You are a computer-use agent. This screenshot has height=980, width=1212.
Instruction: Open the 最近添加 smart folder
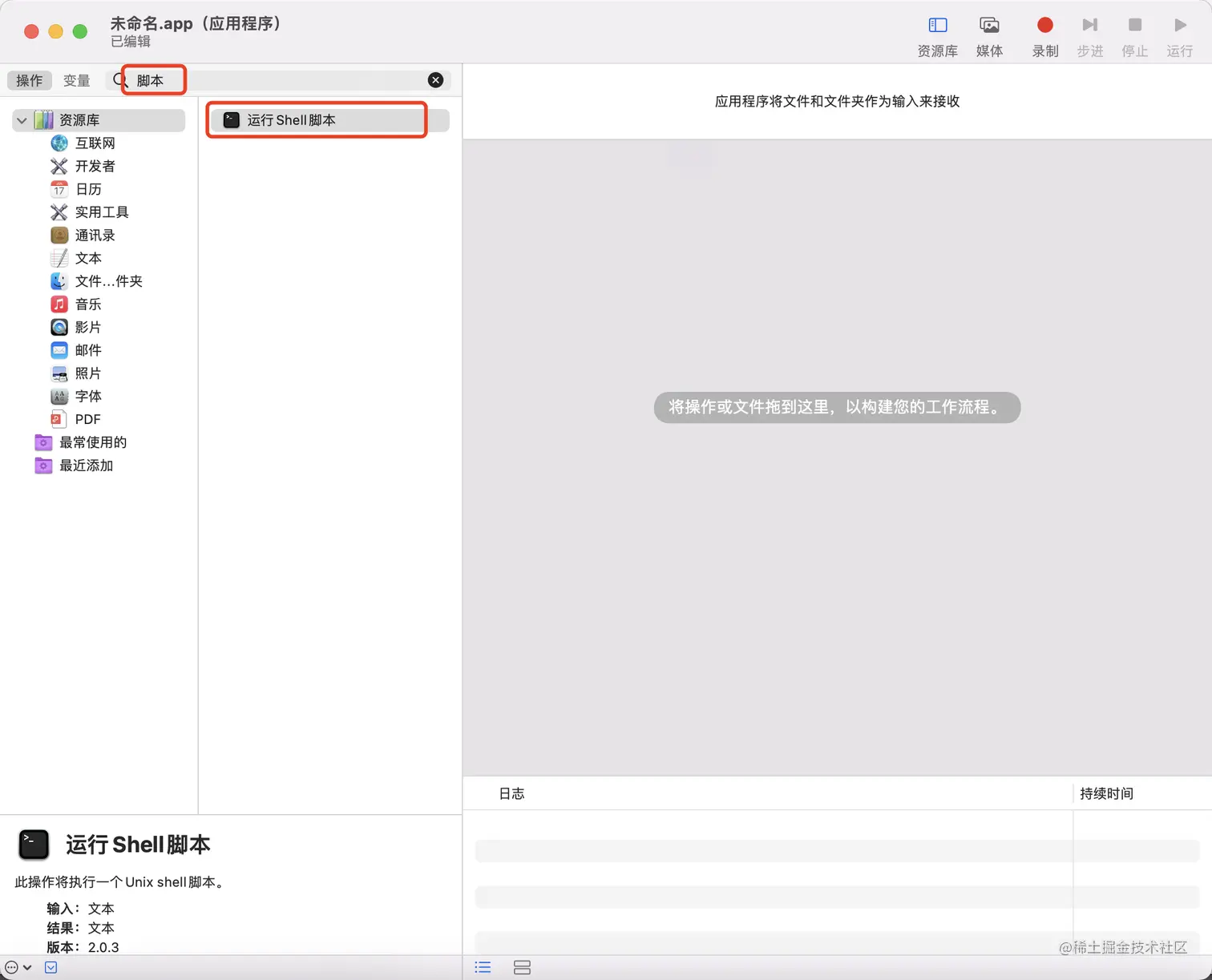click(x=87, y=466)
